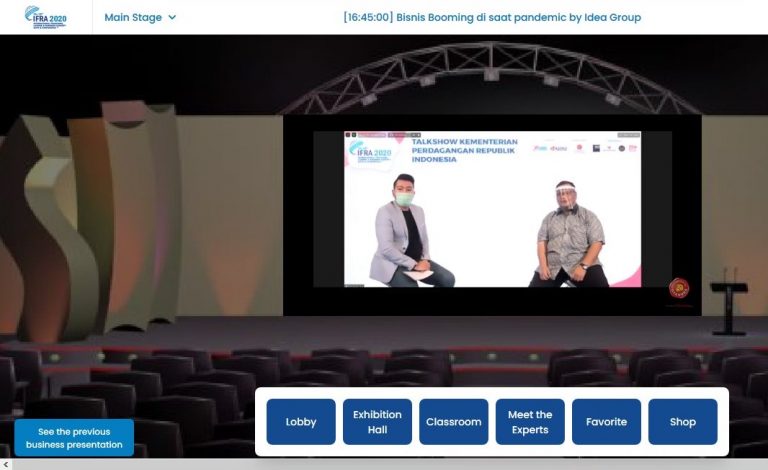Expand the Main Stage dropdown

point(140,17)
